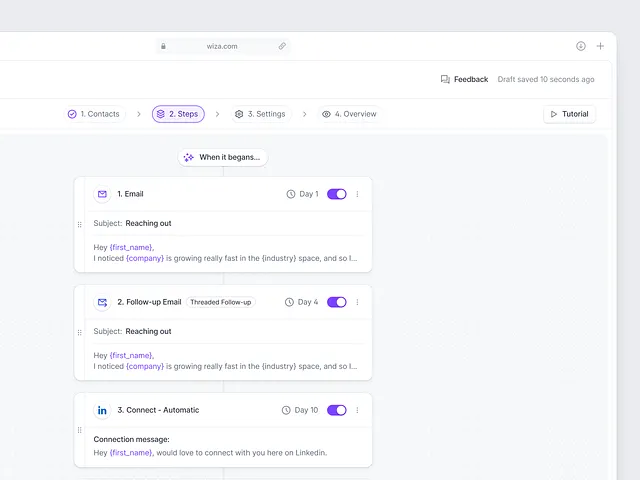Open Follow-up Email three-dot options menu
Image resolution: width=640 pixels, height=480 pixels.
[357, 302]
